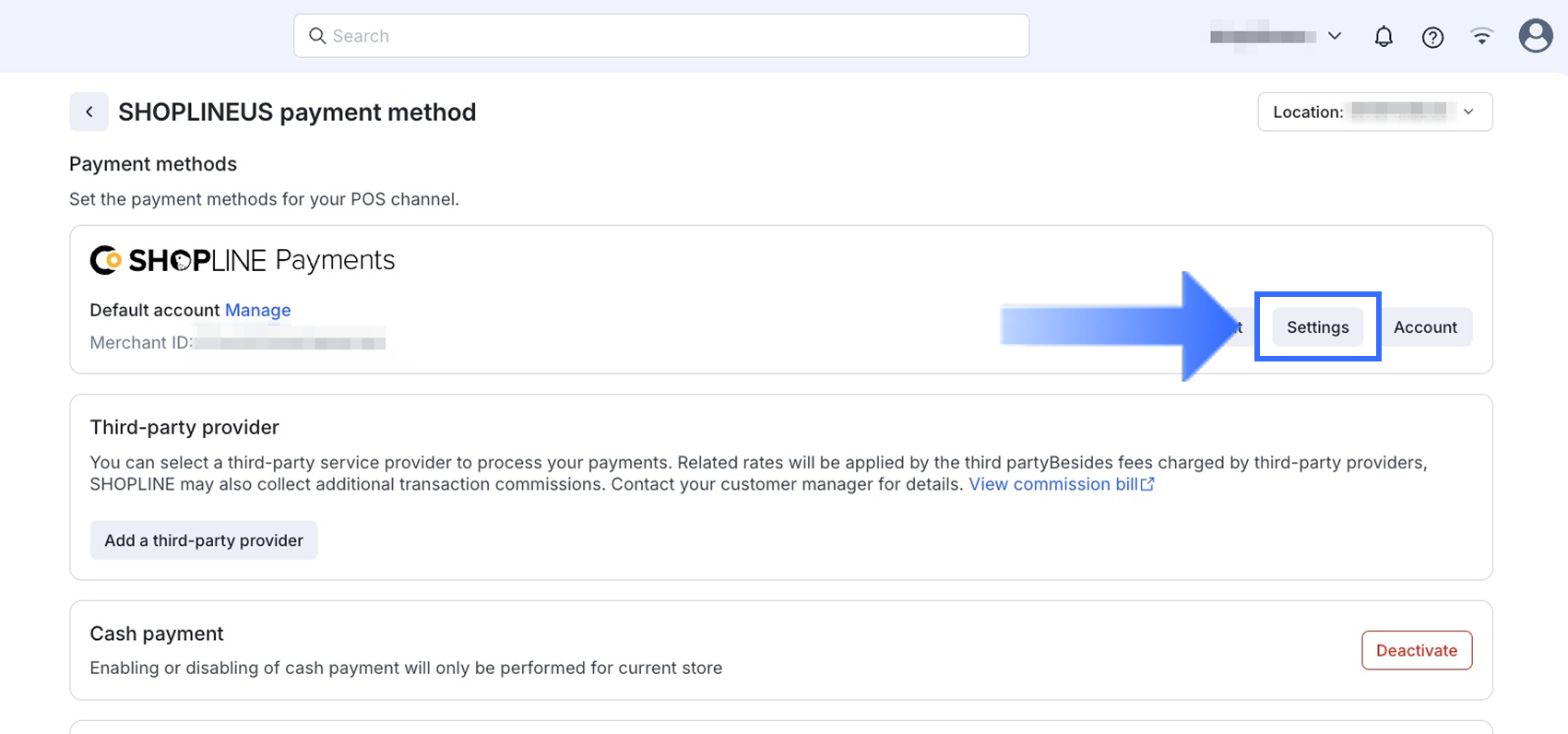Click external link icon beside commission bill

point(1147,484)
